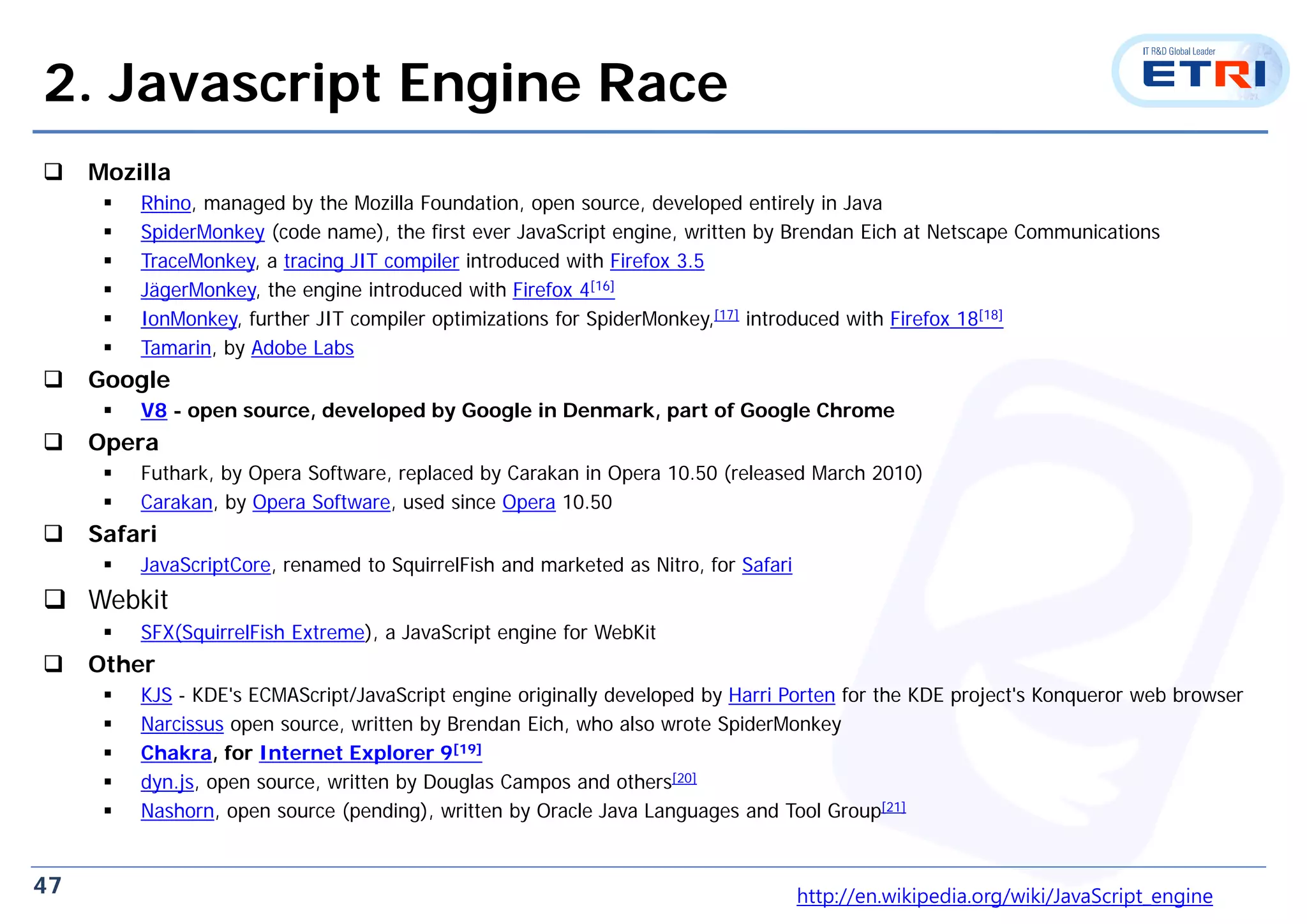Open the Harri Porten link
The image size is (1307, 924).
coord(782,696)
